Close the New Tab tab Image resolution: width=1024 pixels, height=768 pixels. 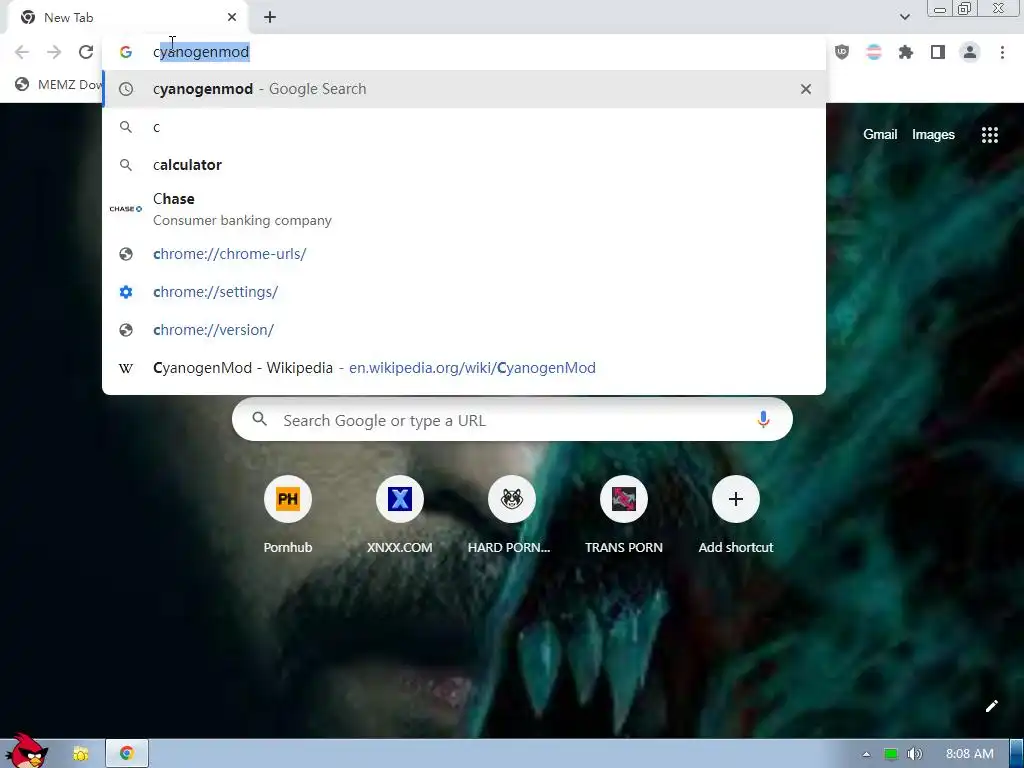pyautogui.click(x=232, y=18)
